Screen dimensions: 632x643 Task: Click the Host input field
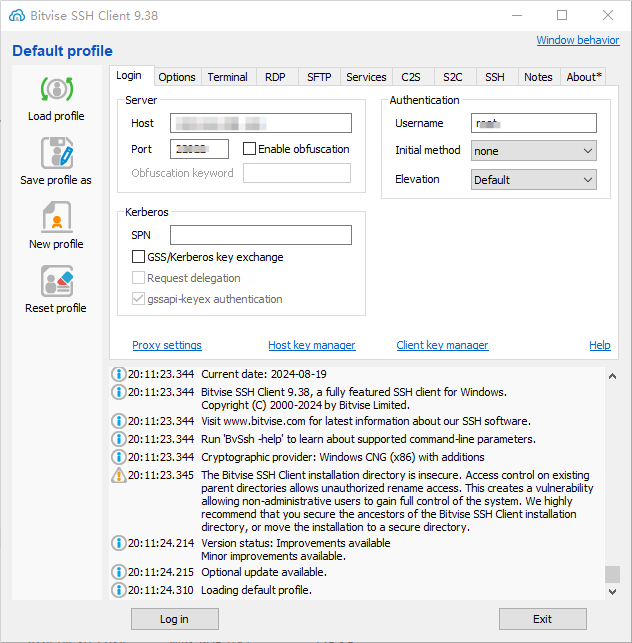pyautogui.click(x=261, y=123)
